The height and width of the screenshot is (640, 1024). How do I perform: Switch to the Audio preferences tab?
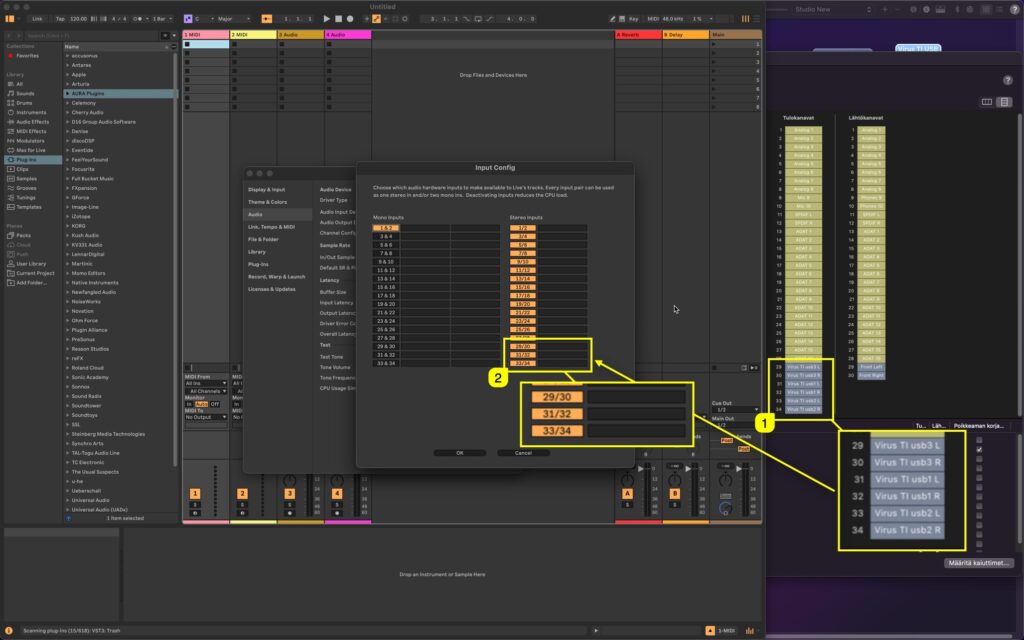point(258,212)
